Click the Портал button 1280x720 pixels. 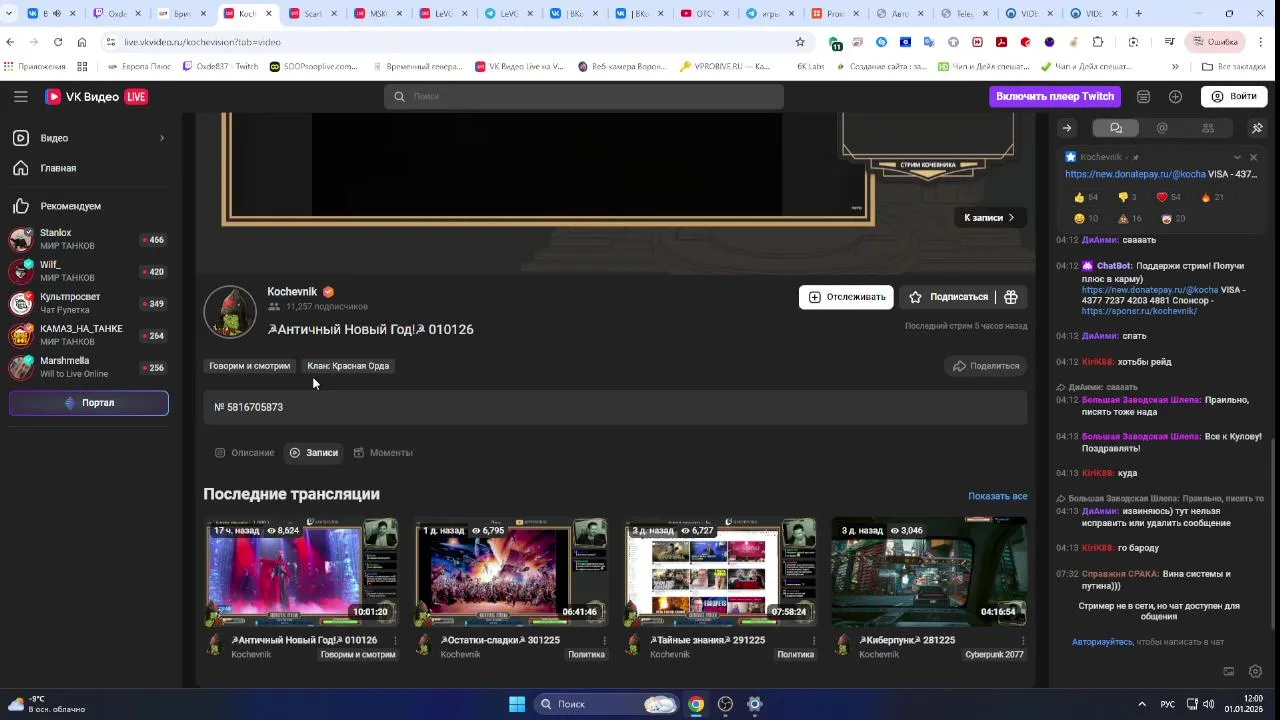pyautogui.click(x=89, y=403)
